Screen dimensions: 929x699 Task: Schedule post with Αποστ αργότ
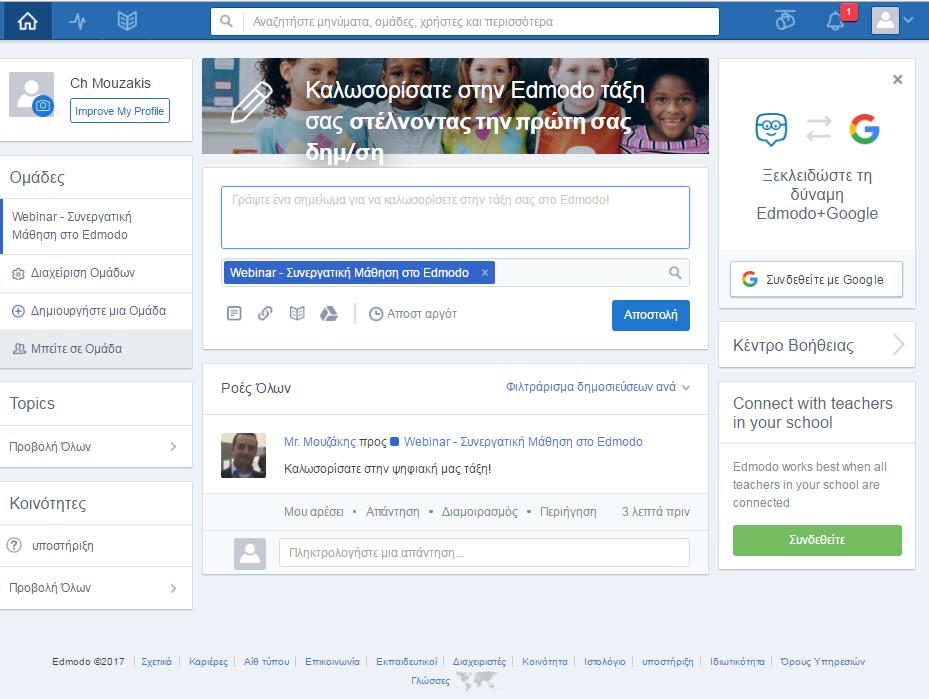[x=413, y=314]
